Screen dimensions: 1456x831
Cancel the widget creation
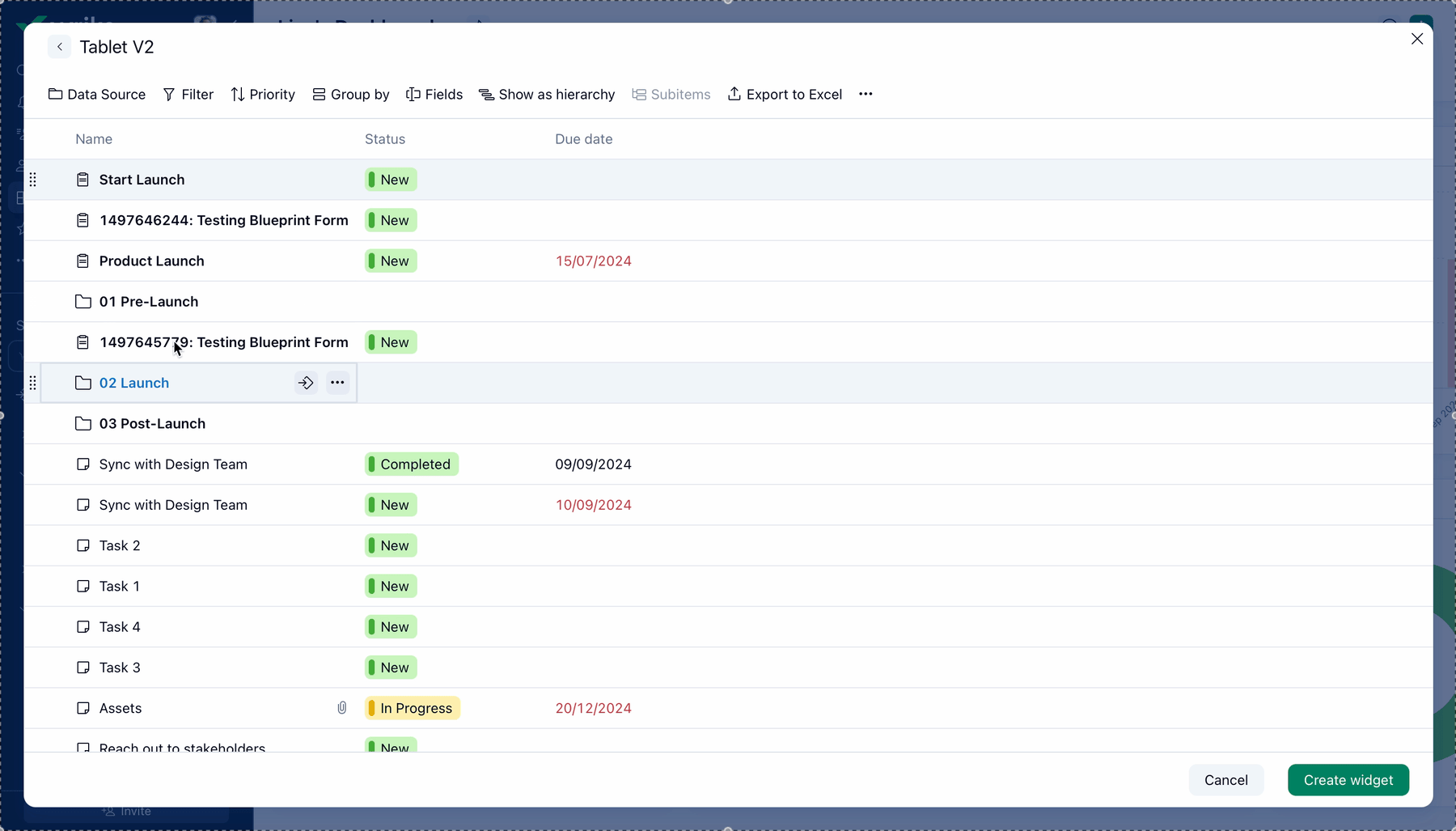tap(1225, 780)
